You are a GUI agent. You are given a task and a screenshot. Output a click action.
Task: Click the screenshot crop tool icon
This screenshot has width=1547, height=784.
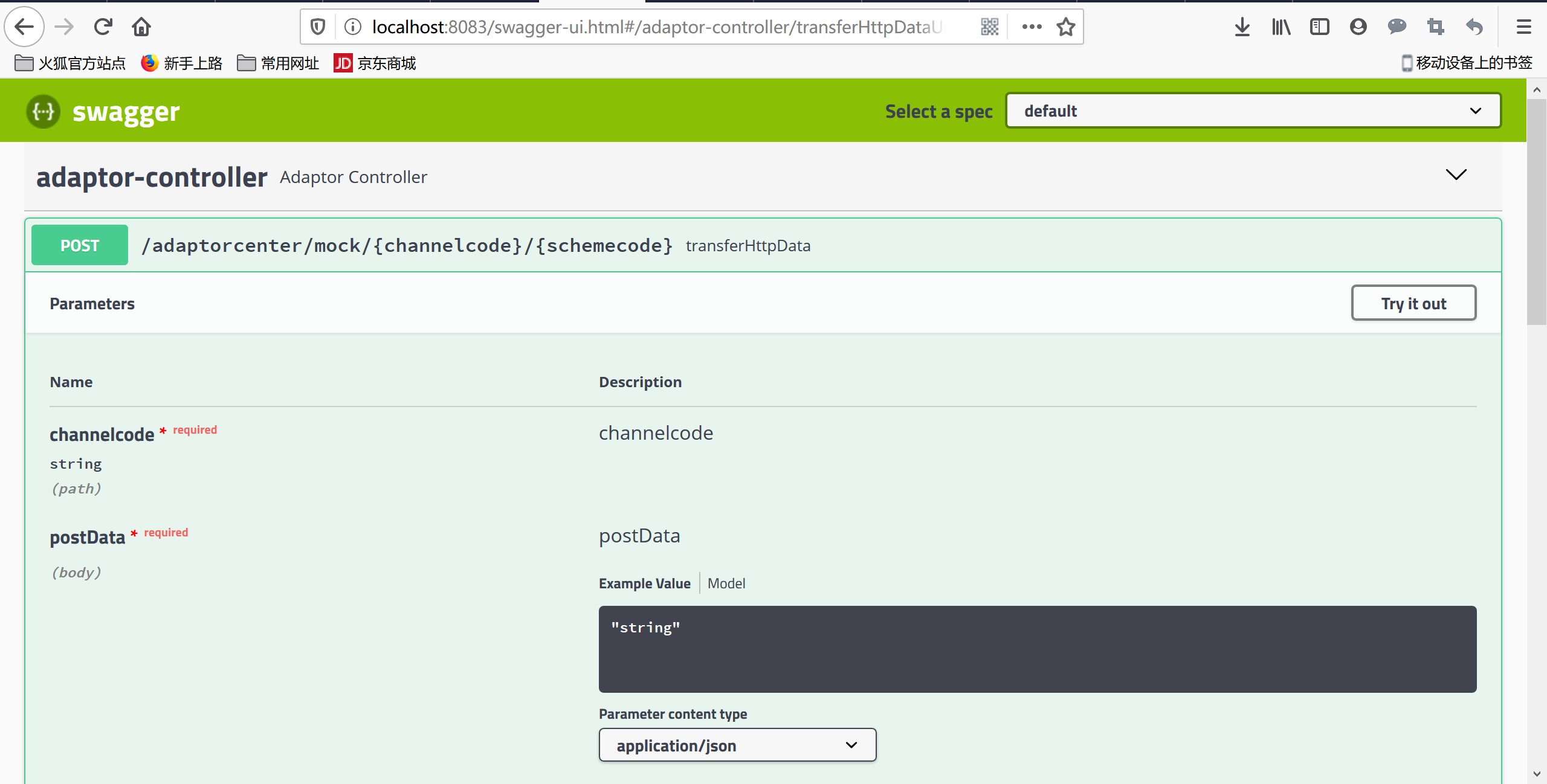tap(1435, 27)
